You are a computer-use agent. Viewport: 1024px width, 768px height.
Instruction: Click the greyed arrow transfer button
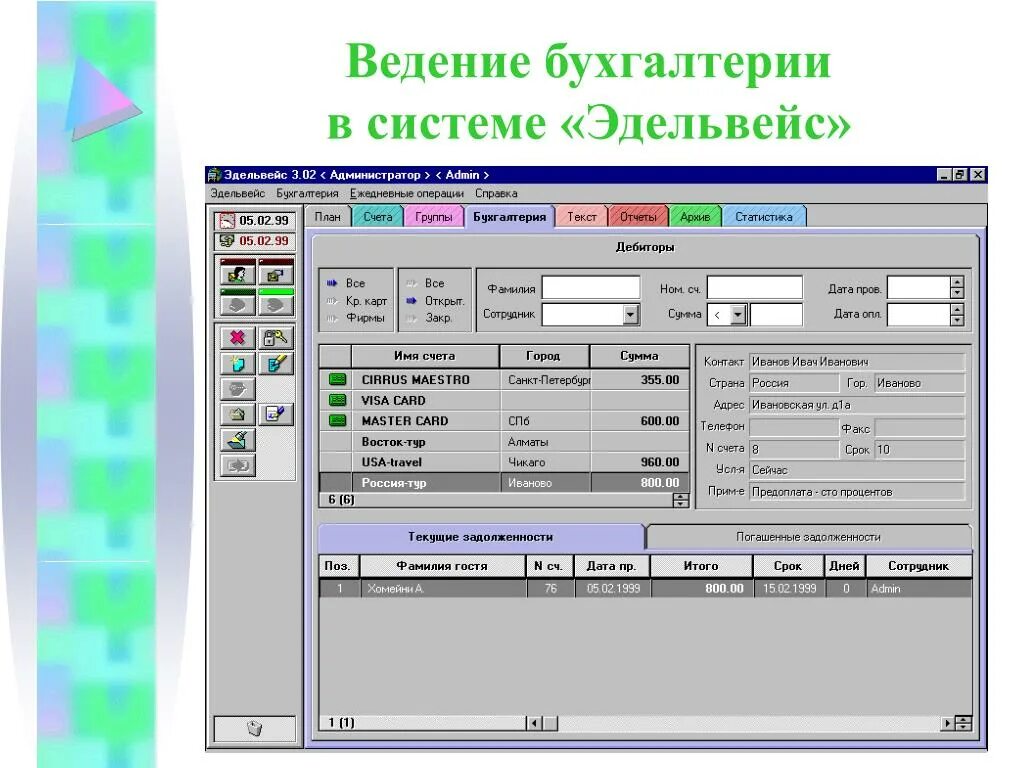click(238, 465)
